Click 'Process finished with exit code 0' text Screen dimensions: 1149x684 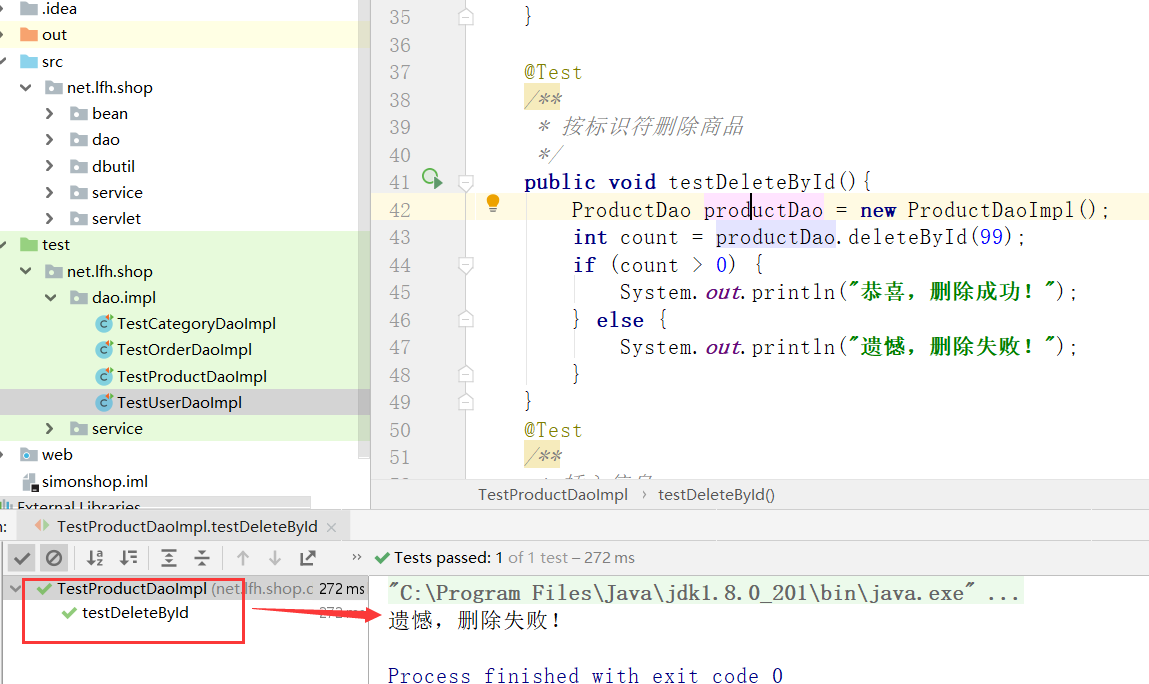[585, 675]
